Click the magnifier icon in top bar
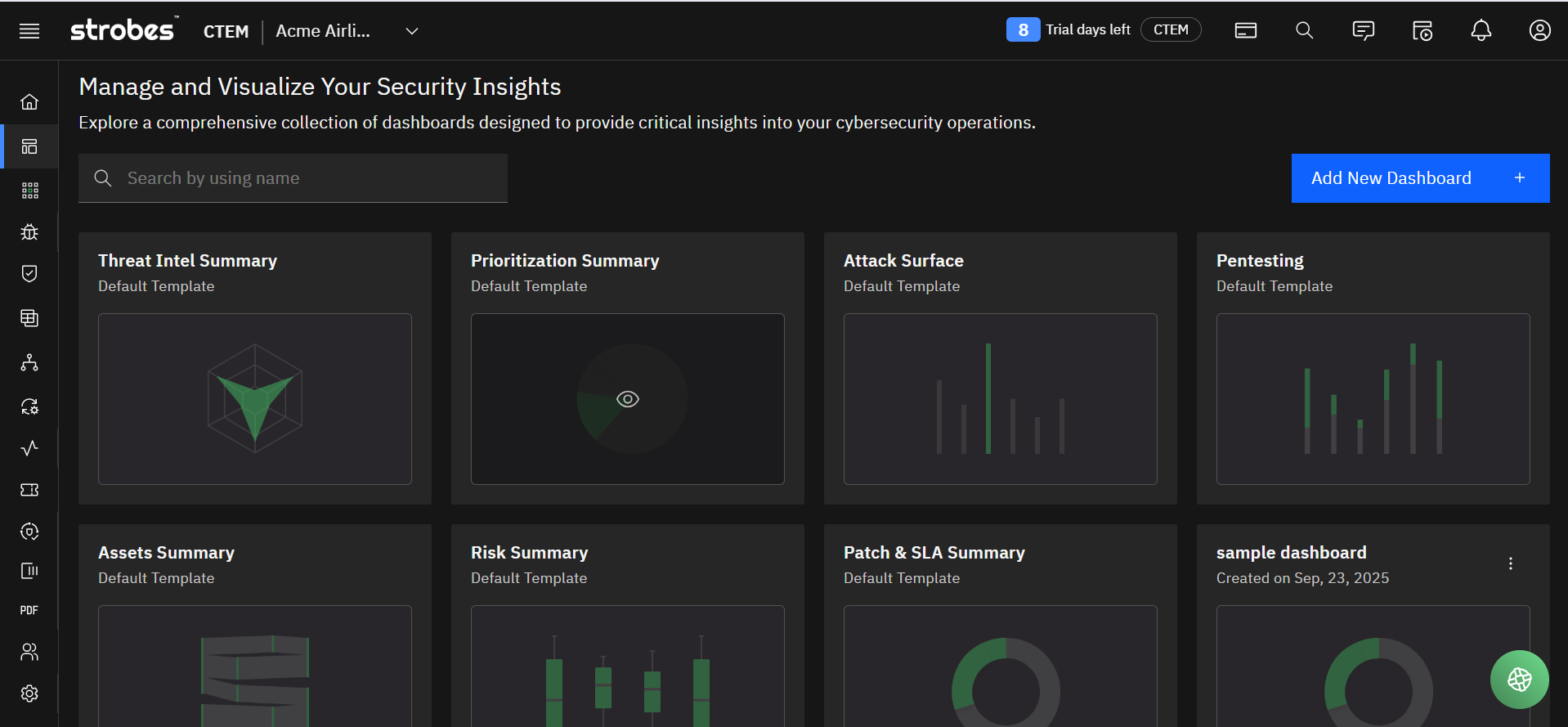 (x=1304, y=30)
